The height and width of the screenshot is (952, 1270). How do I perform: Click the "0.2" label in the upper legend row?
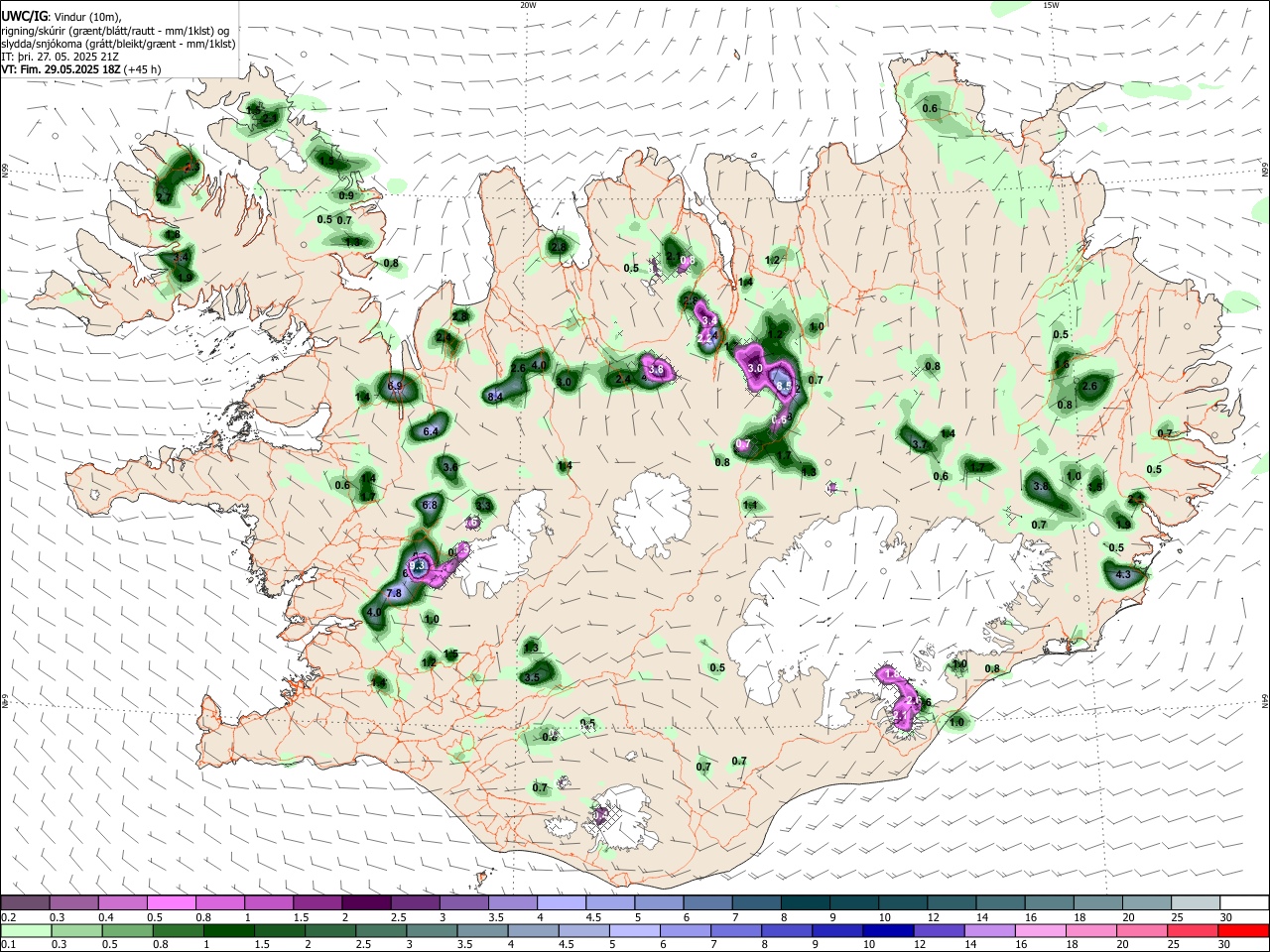(x=9, y=917)
